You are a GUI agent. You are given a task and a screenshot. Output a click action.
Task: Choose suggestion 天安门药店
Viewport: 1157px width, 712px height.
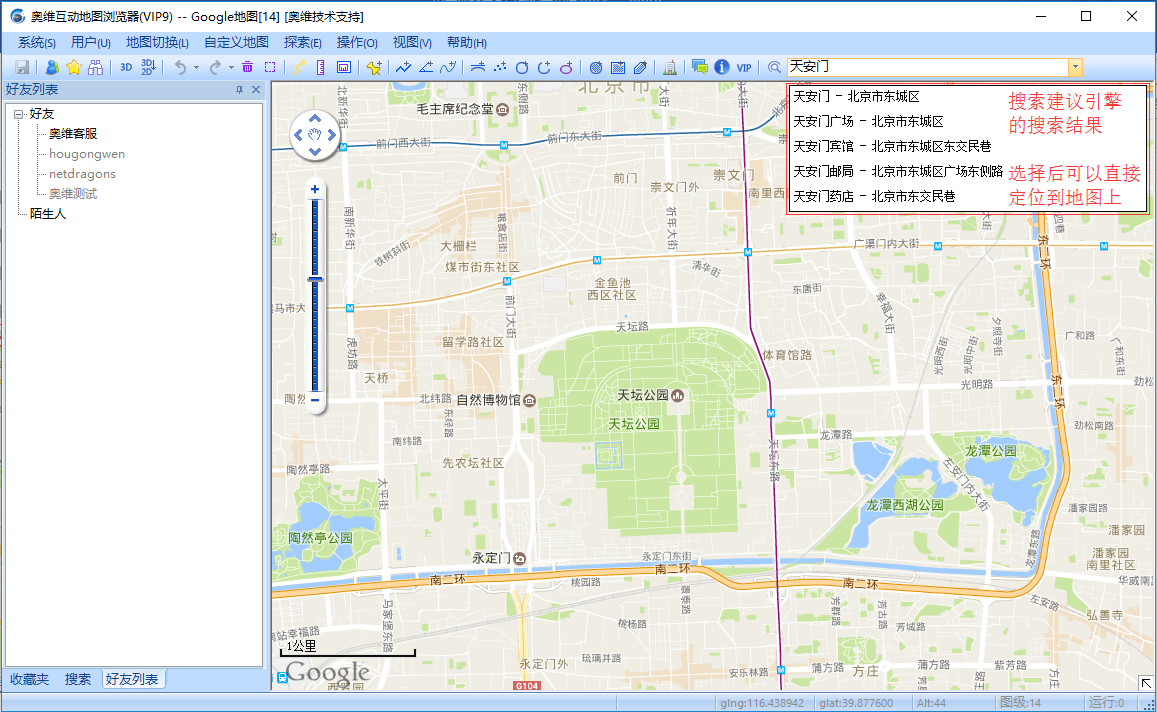874,196
